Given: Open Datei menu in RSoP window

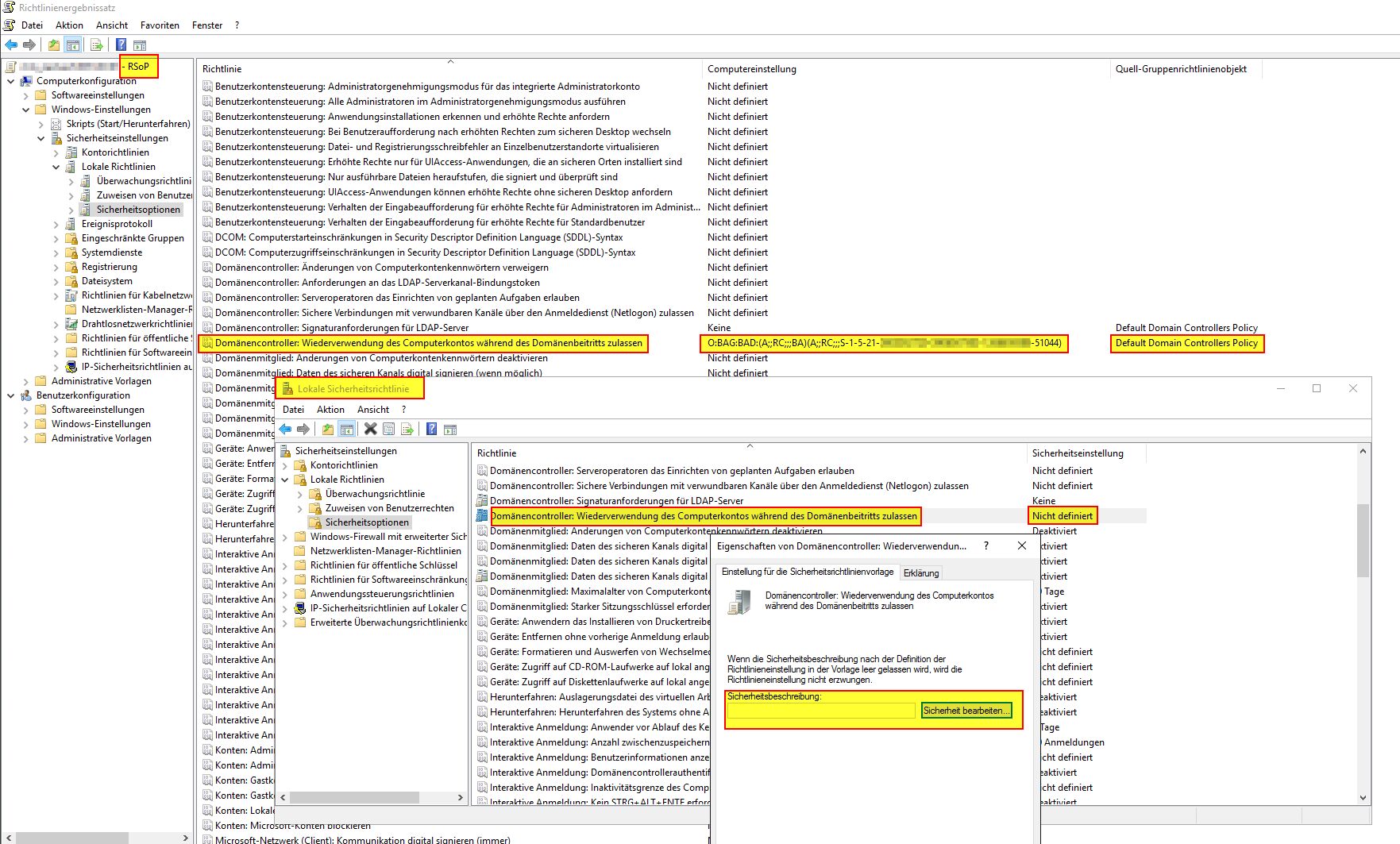Looking at the screenshot, I should (32, 25).
